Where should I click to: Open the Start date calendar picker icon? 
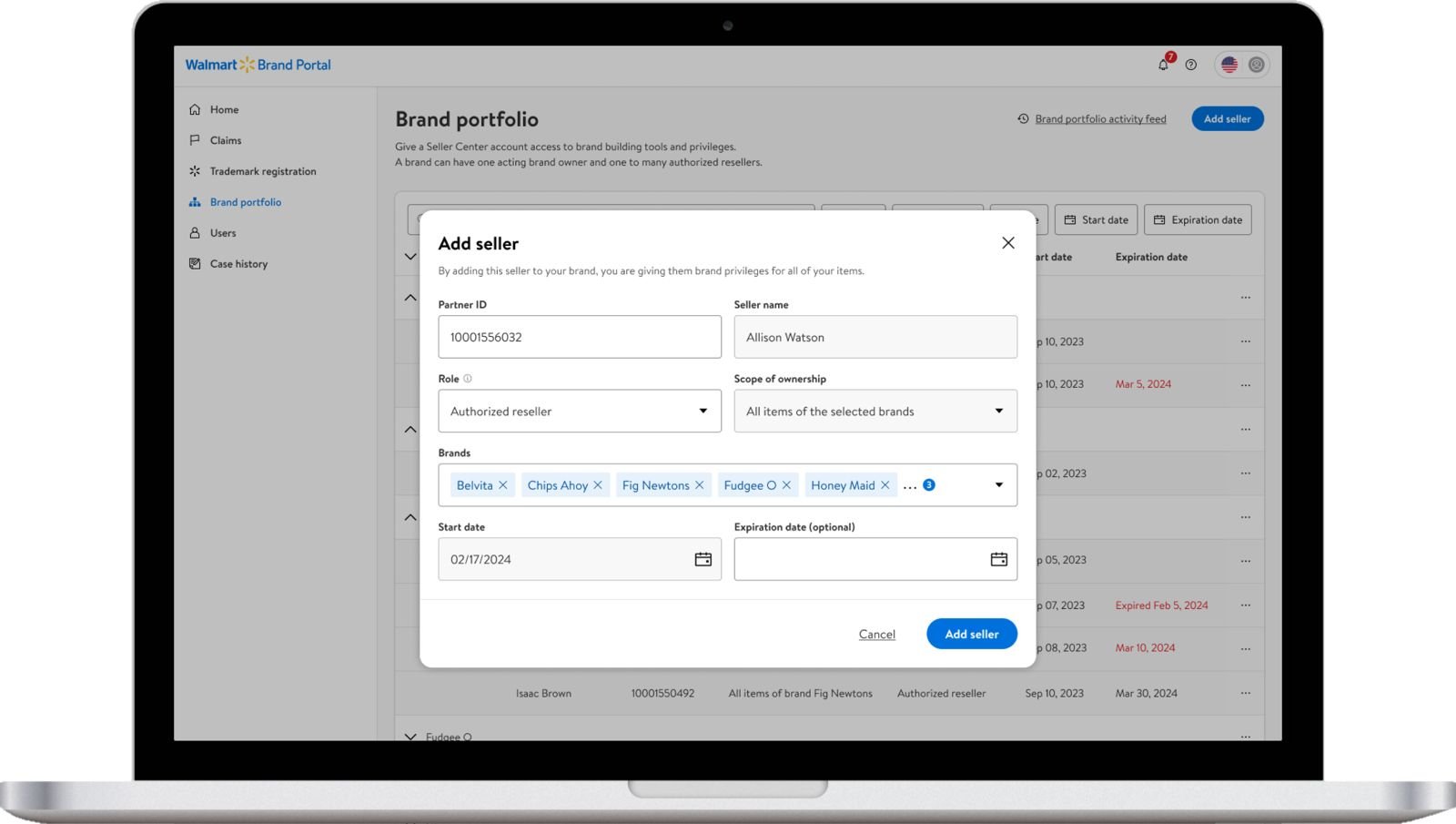coord(703,559)
